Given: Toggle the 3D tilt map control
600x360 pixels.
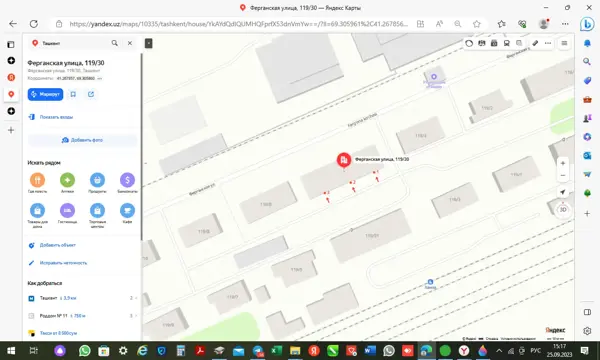Looking at the screenshot, I should tap(563, 210).
